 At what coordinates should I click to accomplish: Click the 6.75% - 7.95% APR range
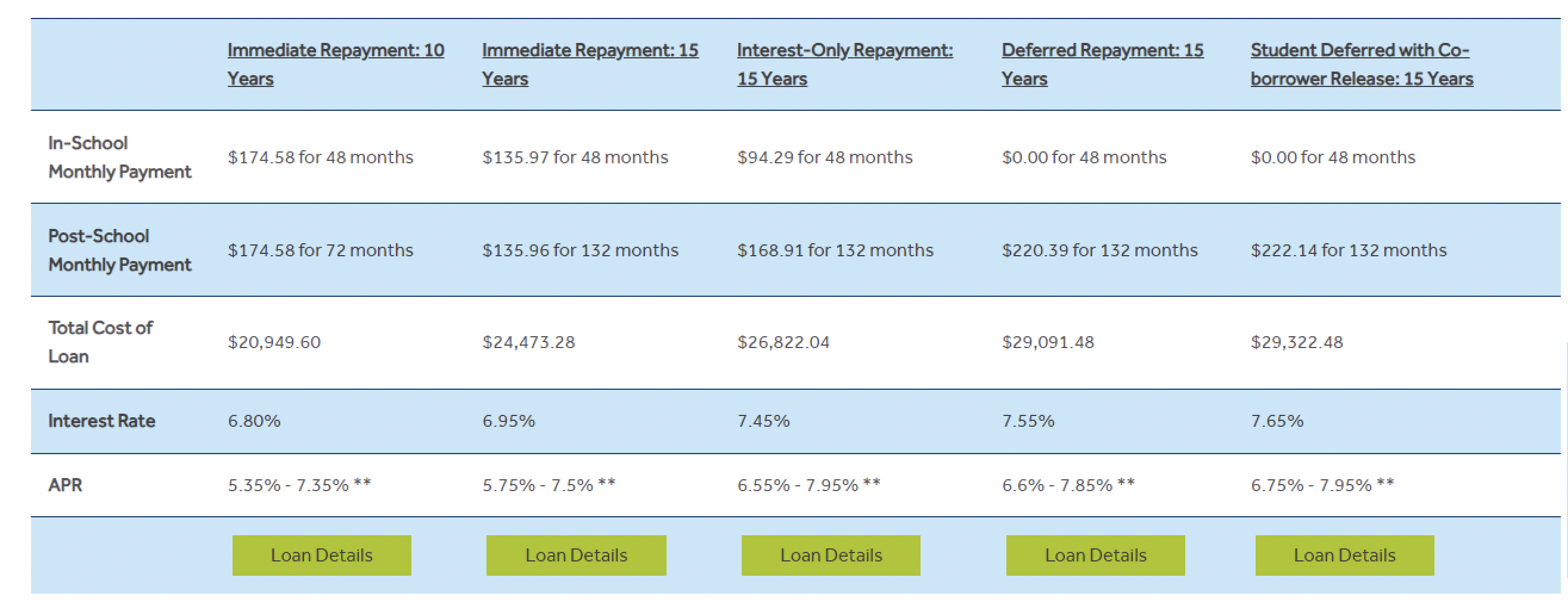pyautogui.click(x=1322, y=485)
